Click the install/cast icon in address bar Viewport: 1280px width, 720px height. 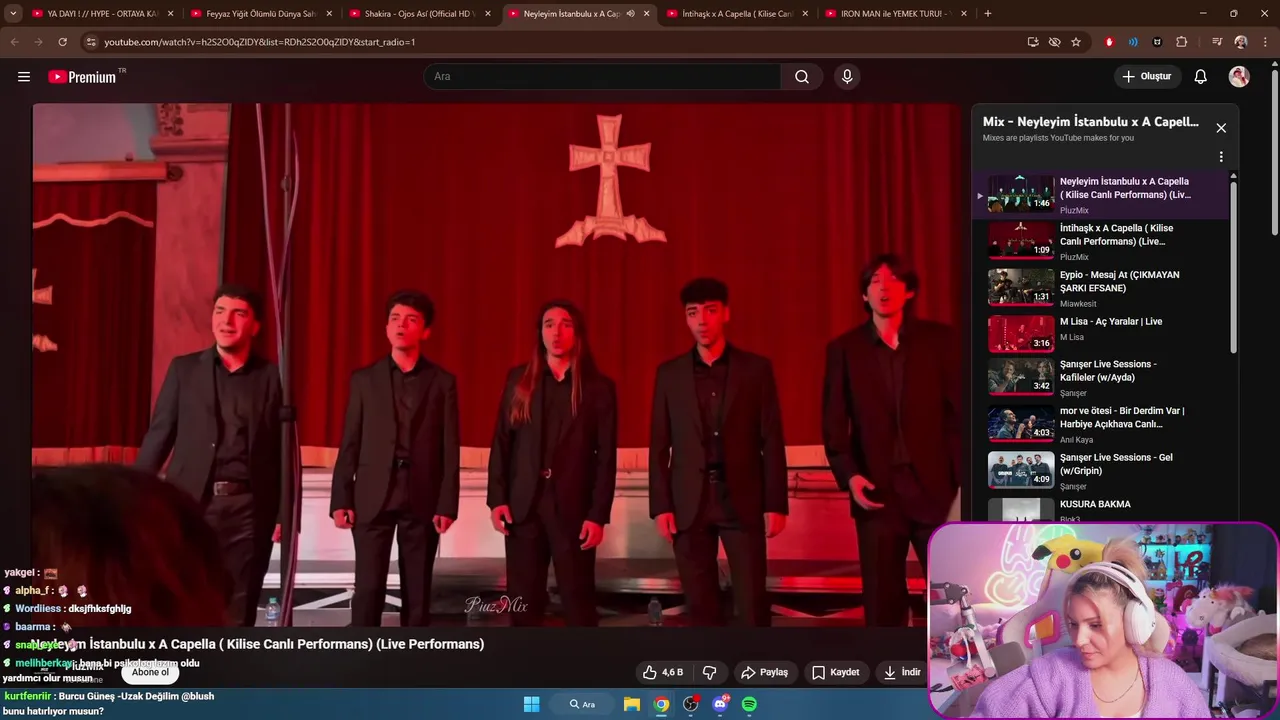click(x=1033, y=42)
